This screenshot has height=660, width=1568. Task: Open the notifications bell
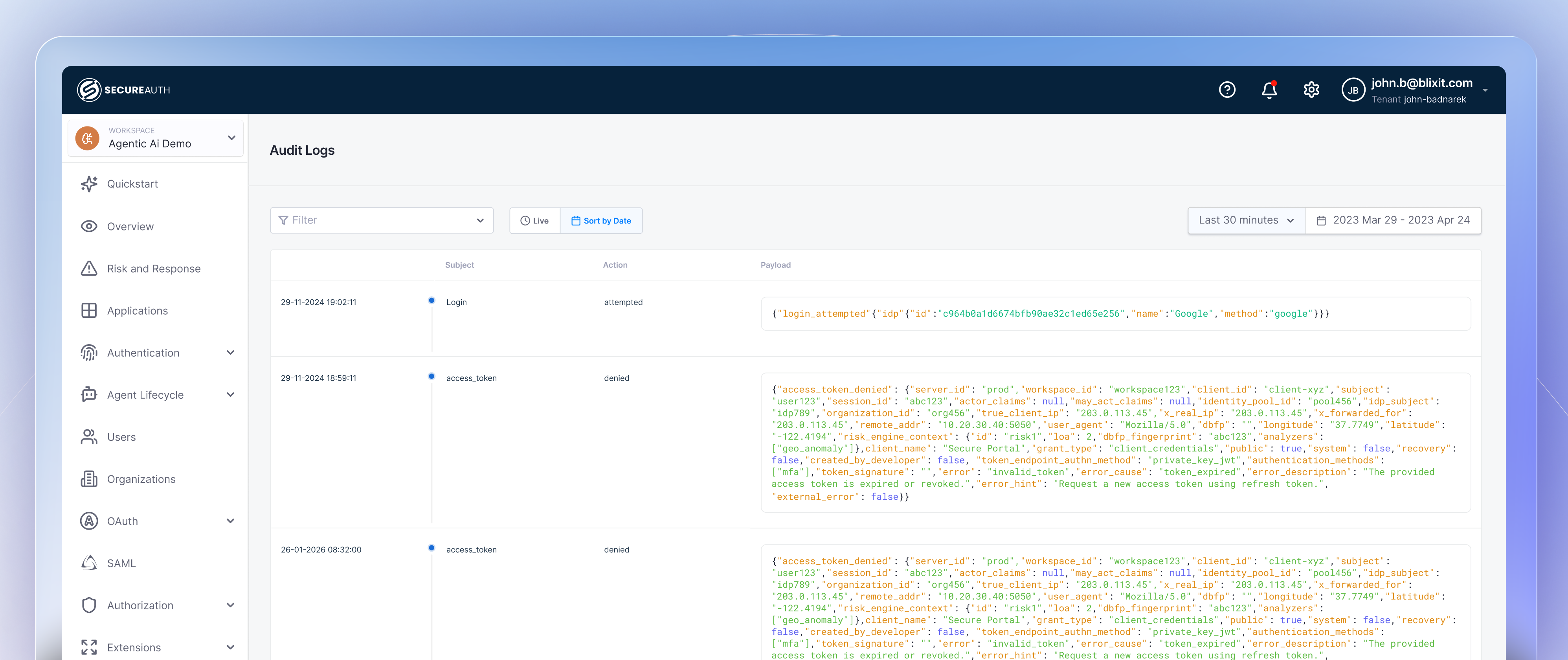point(1269,90)
